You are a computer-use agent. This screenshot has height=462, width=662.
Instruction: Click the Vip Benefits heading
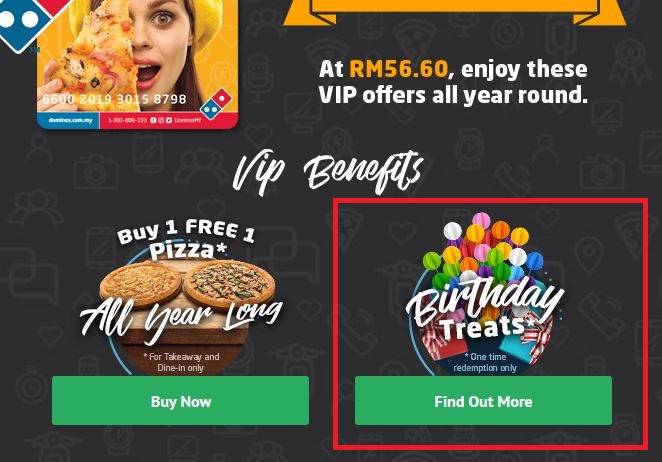click(x=328, y=172)
